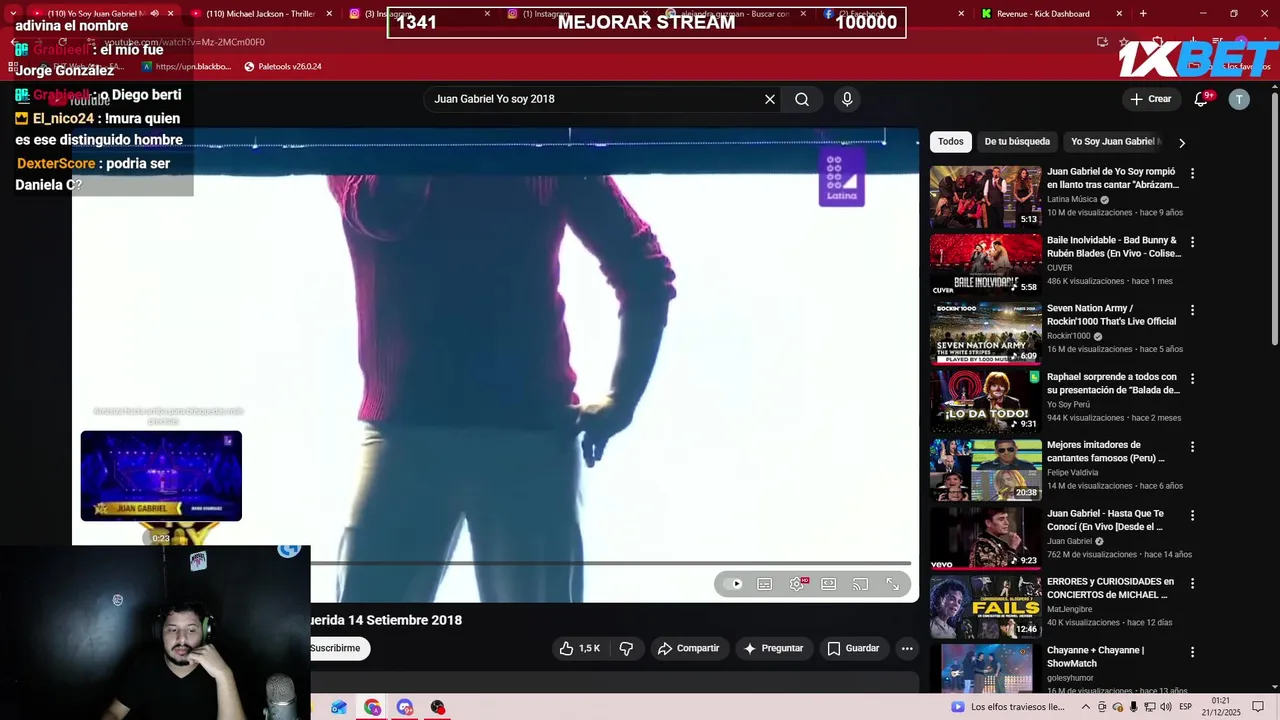Open YouTube notifications bell
The image size is (1280, 720).
tap(1202, 99)
